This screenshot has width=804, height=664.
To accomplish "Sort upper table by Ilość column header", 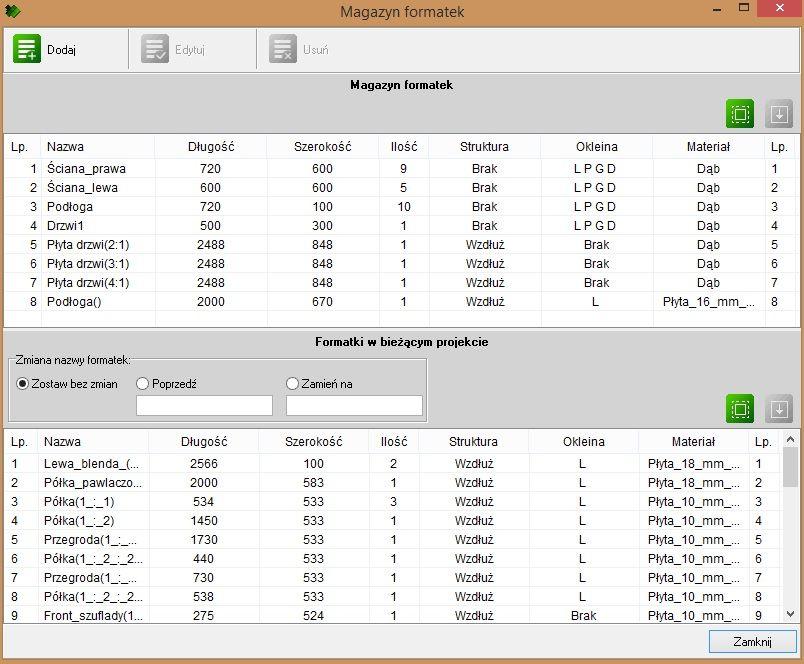I will pyautogui.click(x=404, y=147).
